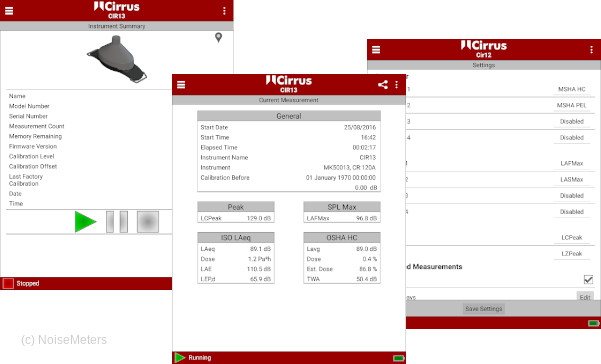
Task: Open hamburger menu in Settings window
Action: coord(376,50)
